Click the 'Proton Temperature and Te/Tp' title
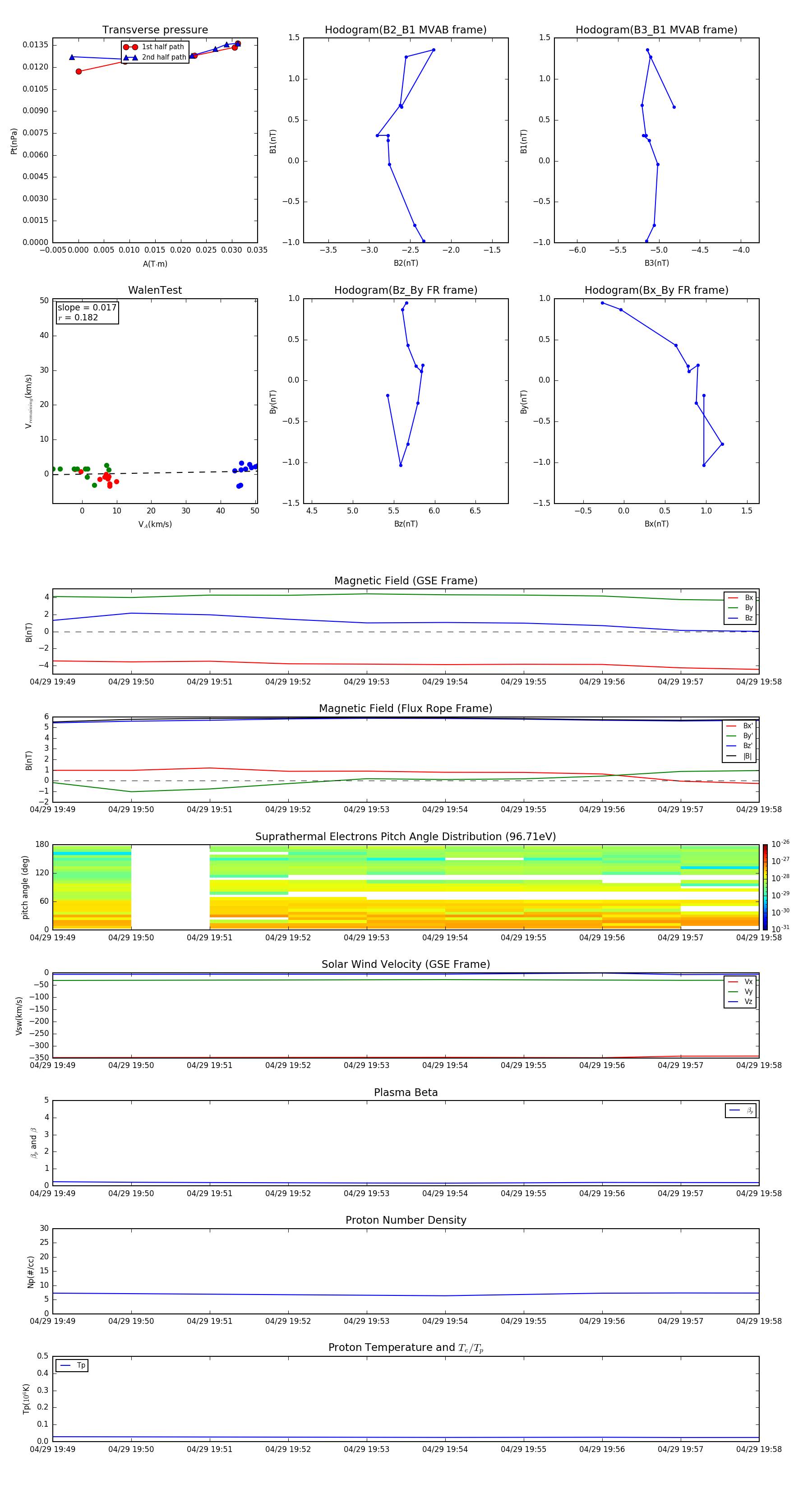The width and height of the screenshot is (812, 1489). 406,1348
